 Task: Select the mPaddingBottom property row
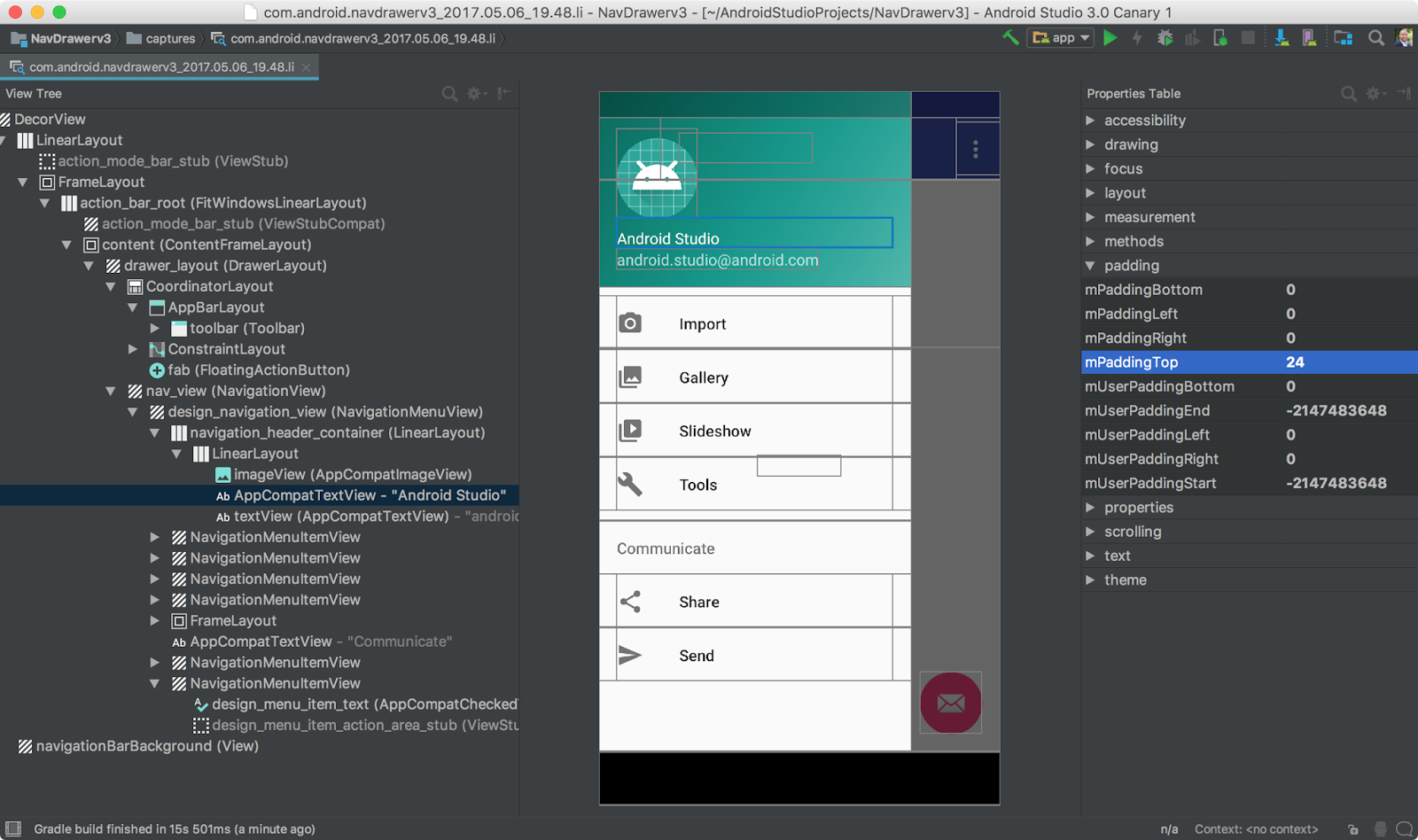click(x=1143, y=290)
